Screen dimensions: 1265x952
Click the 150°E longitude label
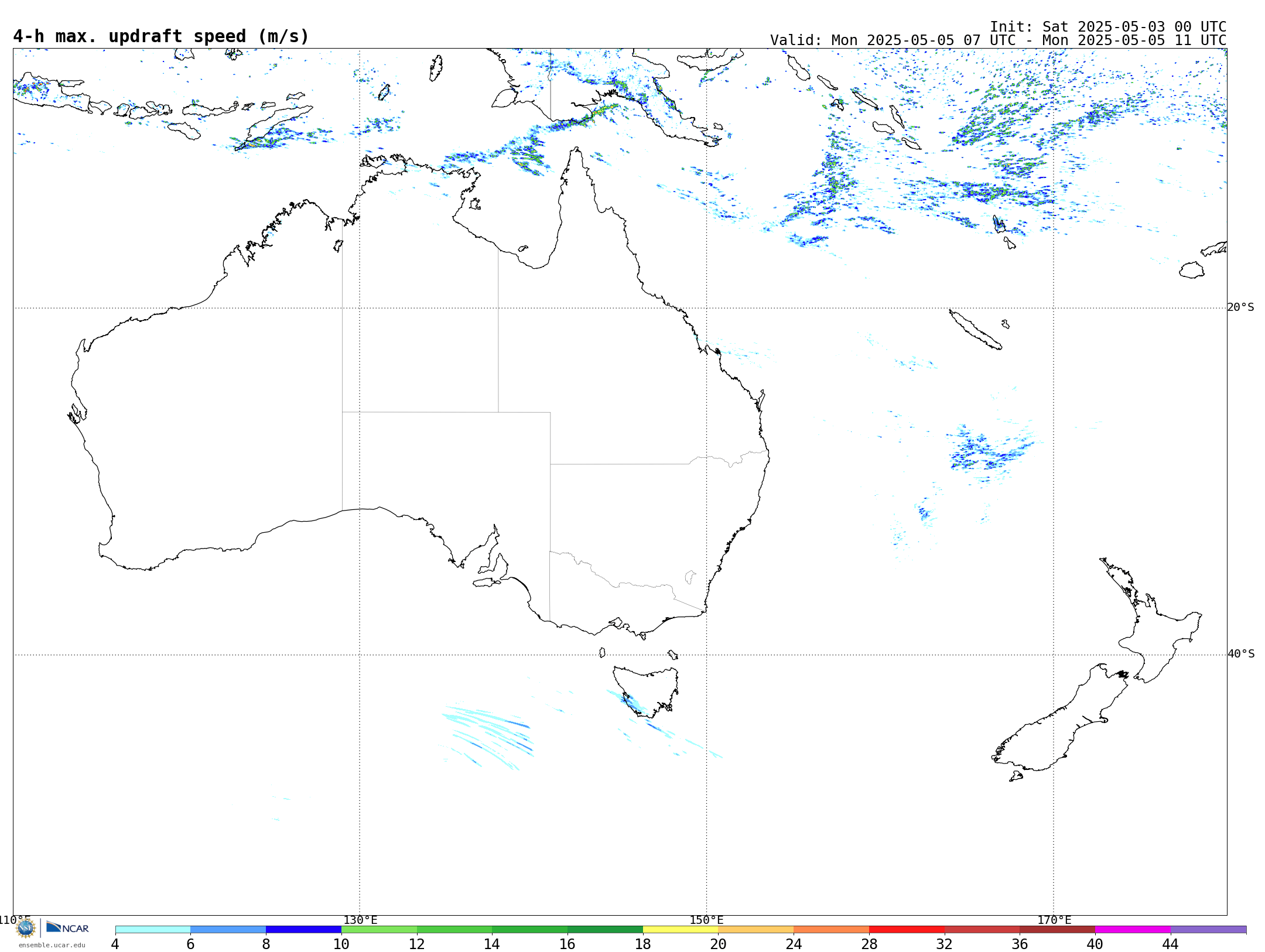coord(706,920)
